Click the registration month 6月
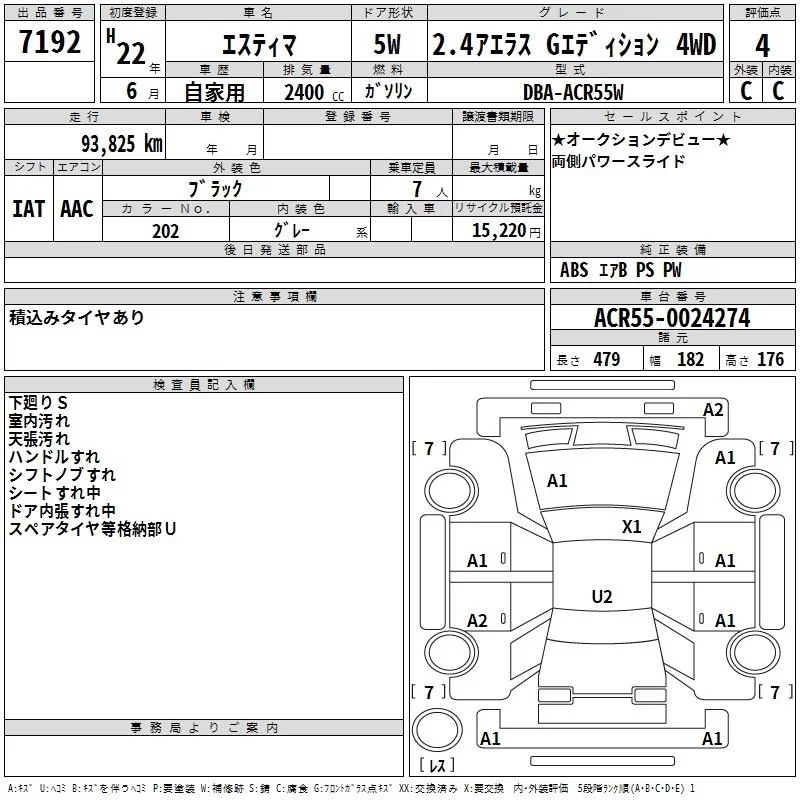Image resolution: width=800 pixels, height=800 pixels. [x=142, y=91]
